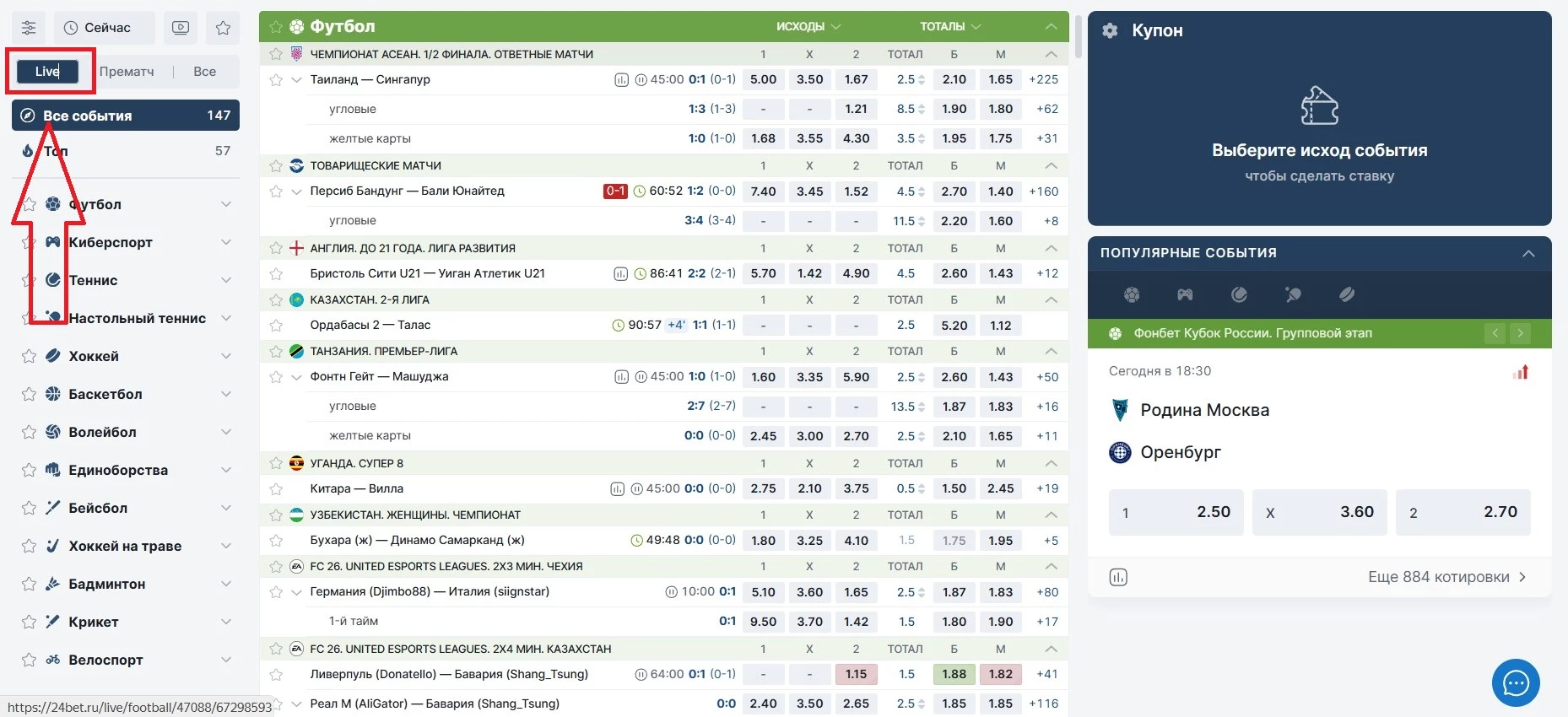
Task: Adjust total stepper for Реал М (AliGator) 2.5
Action: point(922,704)
